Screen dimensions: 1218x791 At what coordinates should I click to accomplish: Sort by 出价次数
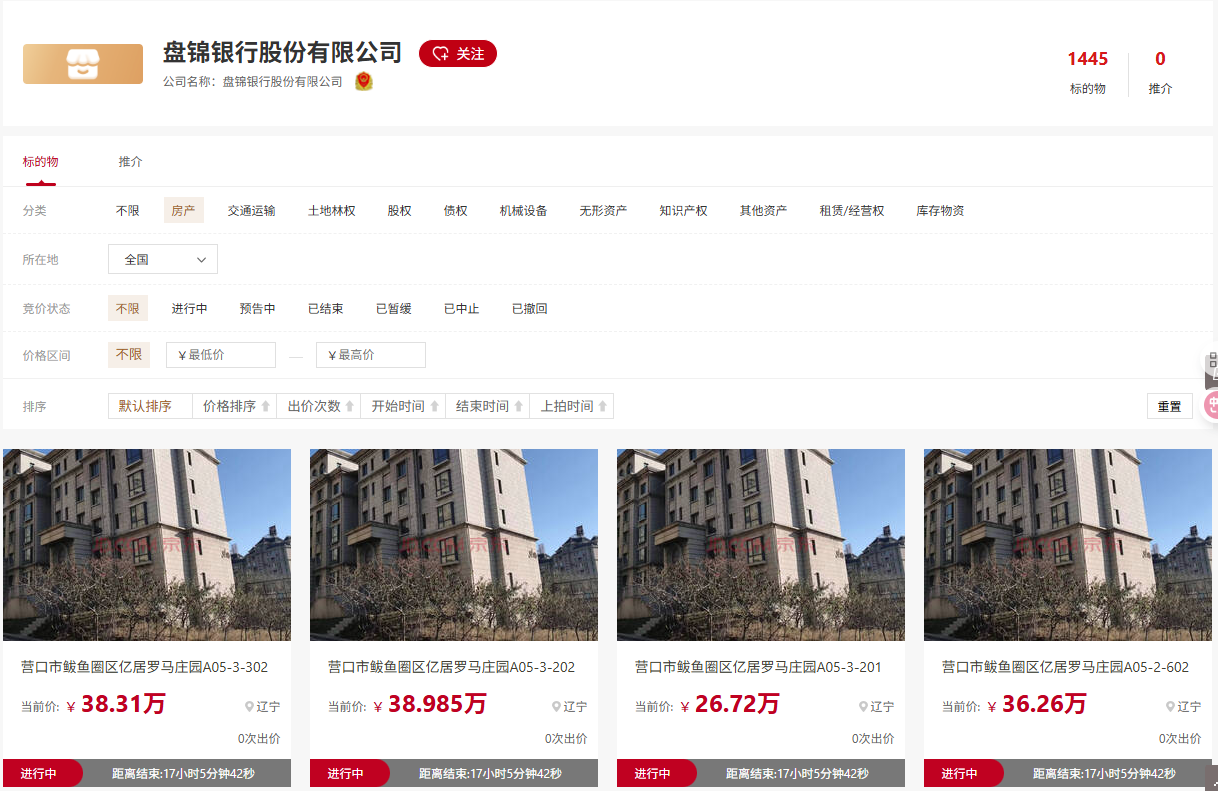point(319,406)
